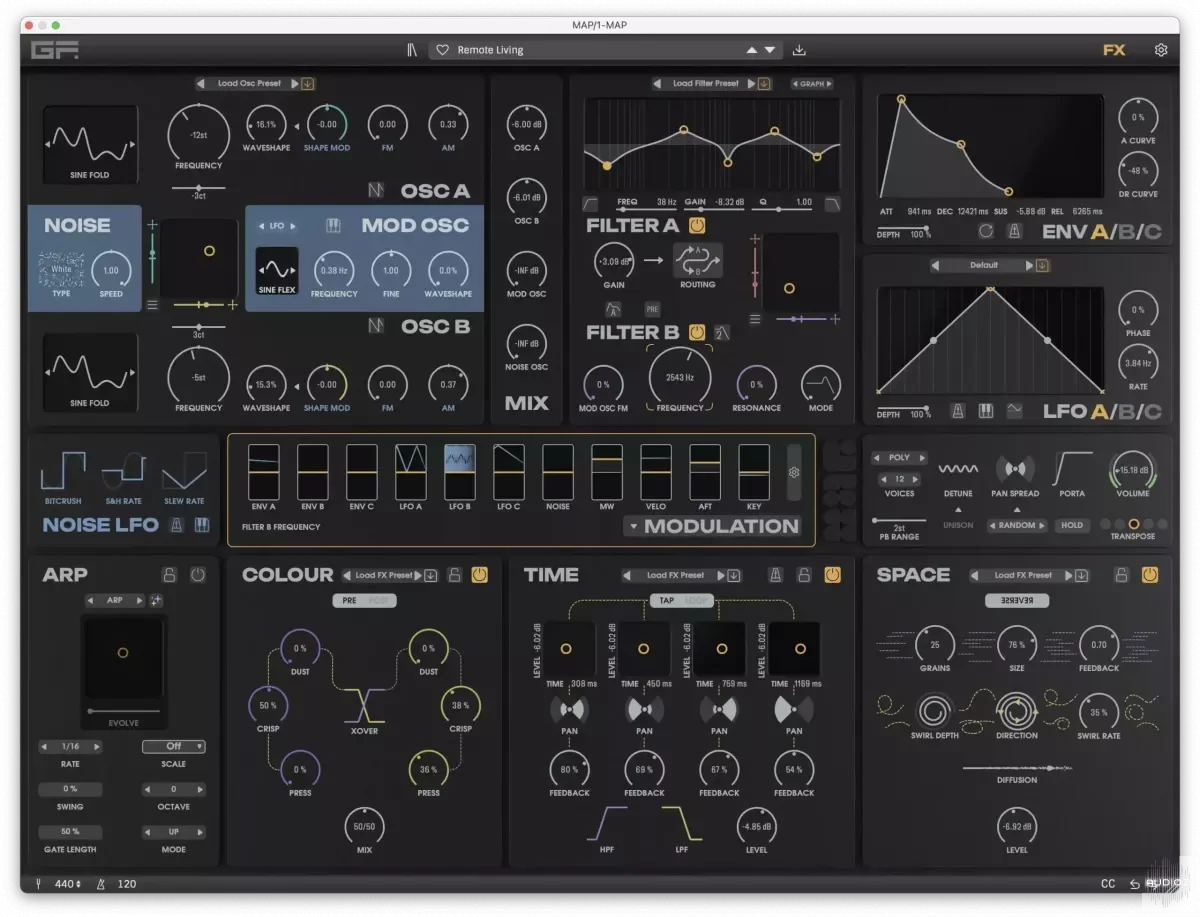Toggle the Filter B power button

(697, 332)
